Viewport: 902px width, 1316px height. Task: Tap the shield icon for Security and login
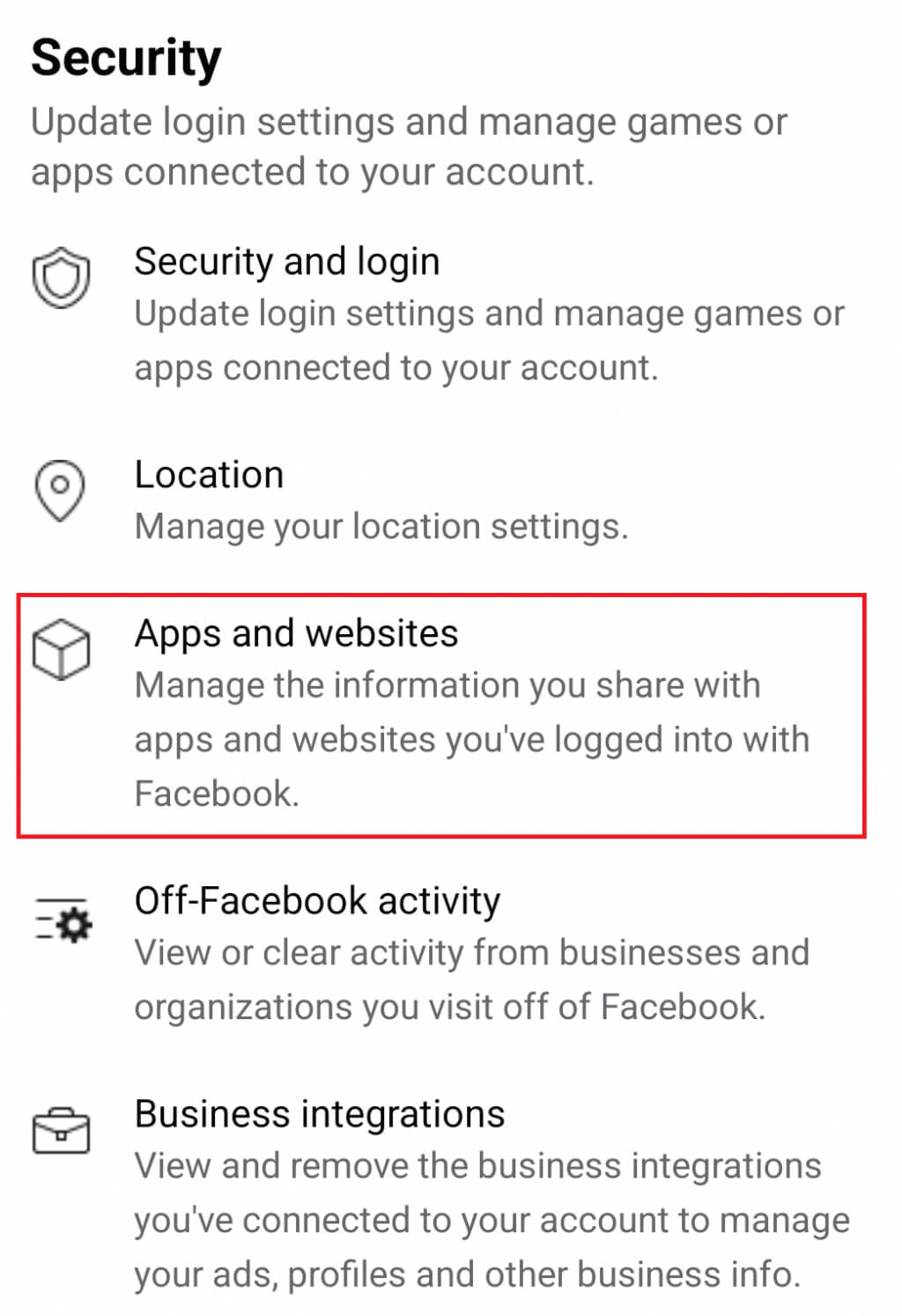point(61,277)
